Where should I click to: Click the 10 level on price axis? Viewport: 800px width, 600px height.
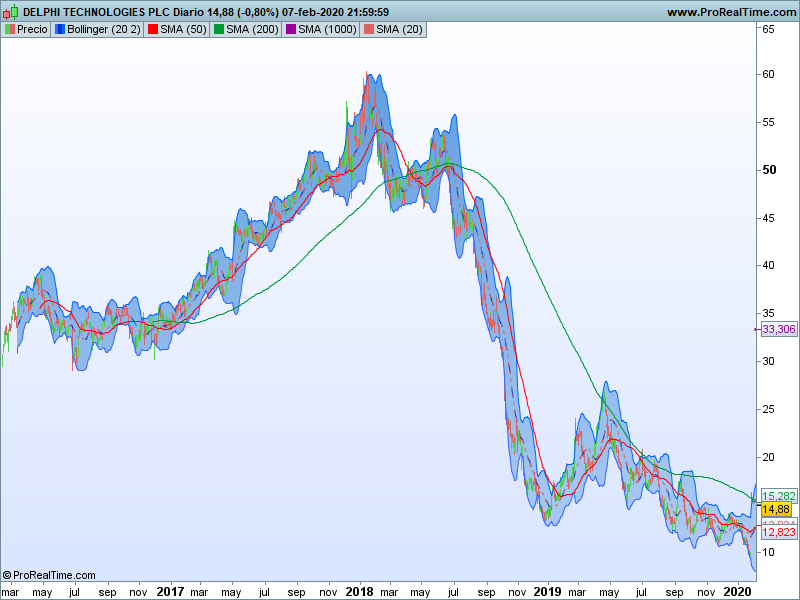[768, 552]
